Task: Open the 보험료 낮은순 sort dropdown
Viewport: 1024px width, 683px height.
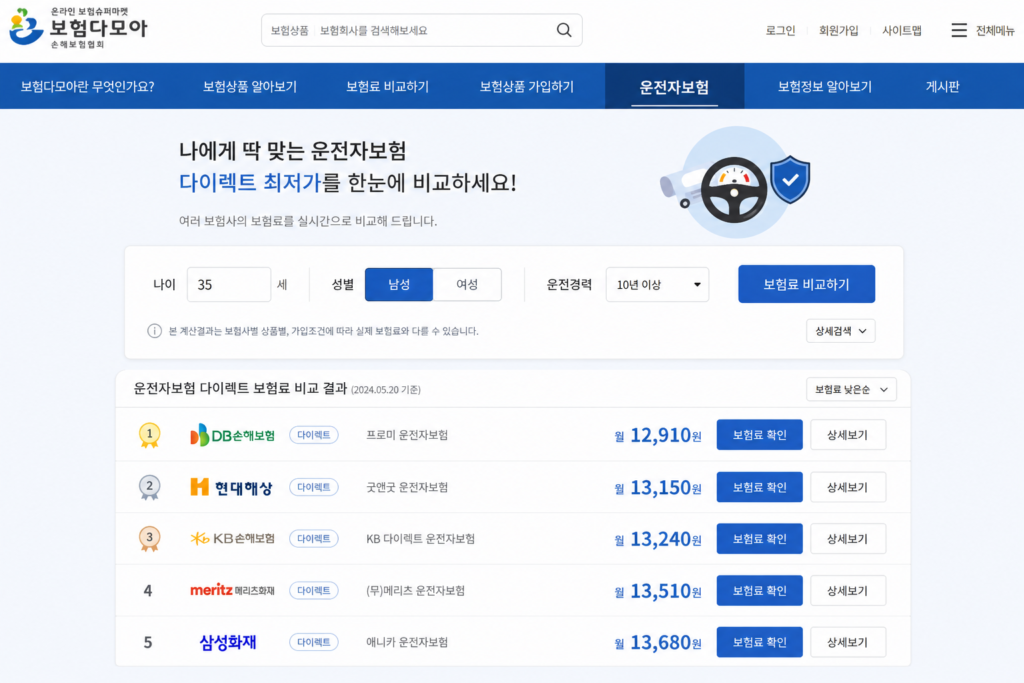Action: [851, 389]
